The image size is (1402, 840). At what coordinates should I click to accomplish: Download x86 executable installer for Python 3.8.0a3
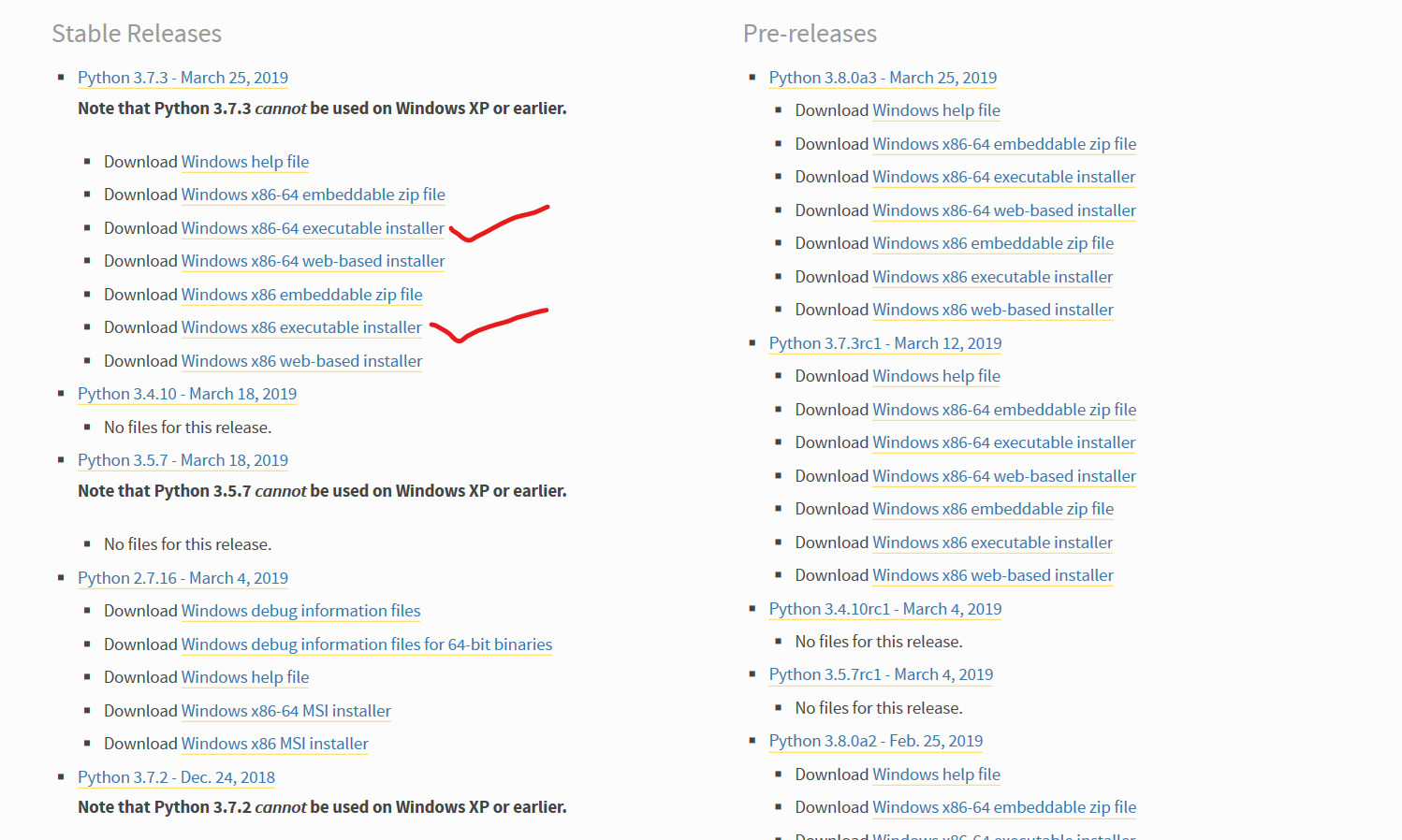click(993, 277)
